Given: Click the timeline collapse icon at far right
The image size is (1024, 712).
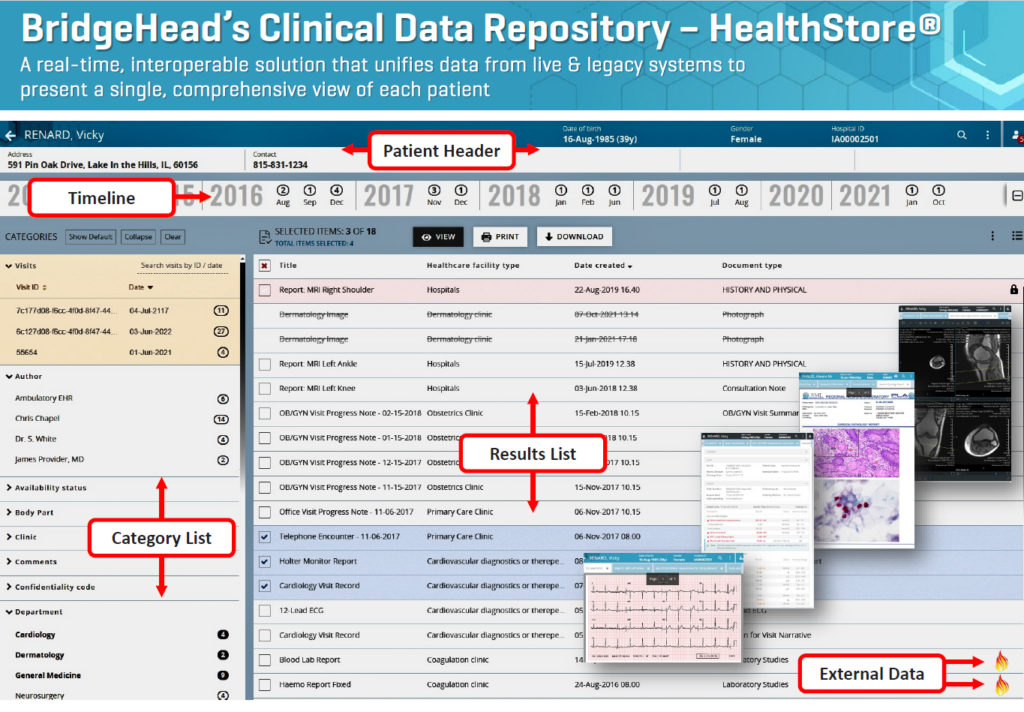Looking at the screenshot, I should pyautogui.click(x=1017, y=196).
